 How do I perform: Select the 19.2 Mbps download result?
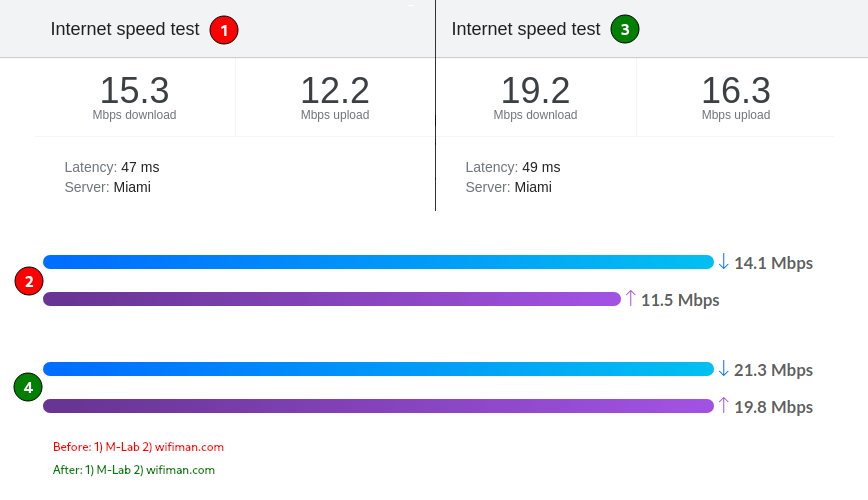coord(535,97)
